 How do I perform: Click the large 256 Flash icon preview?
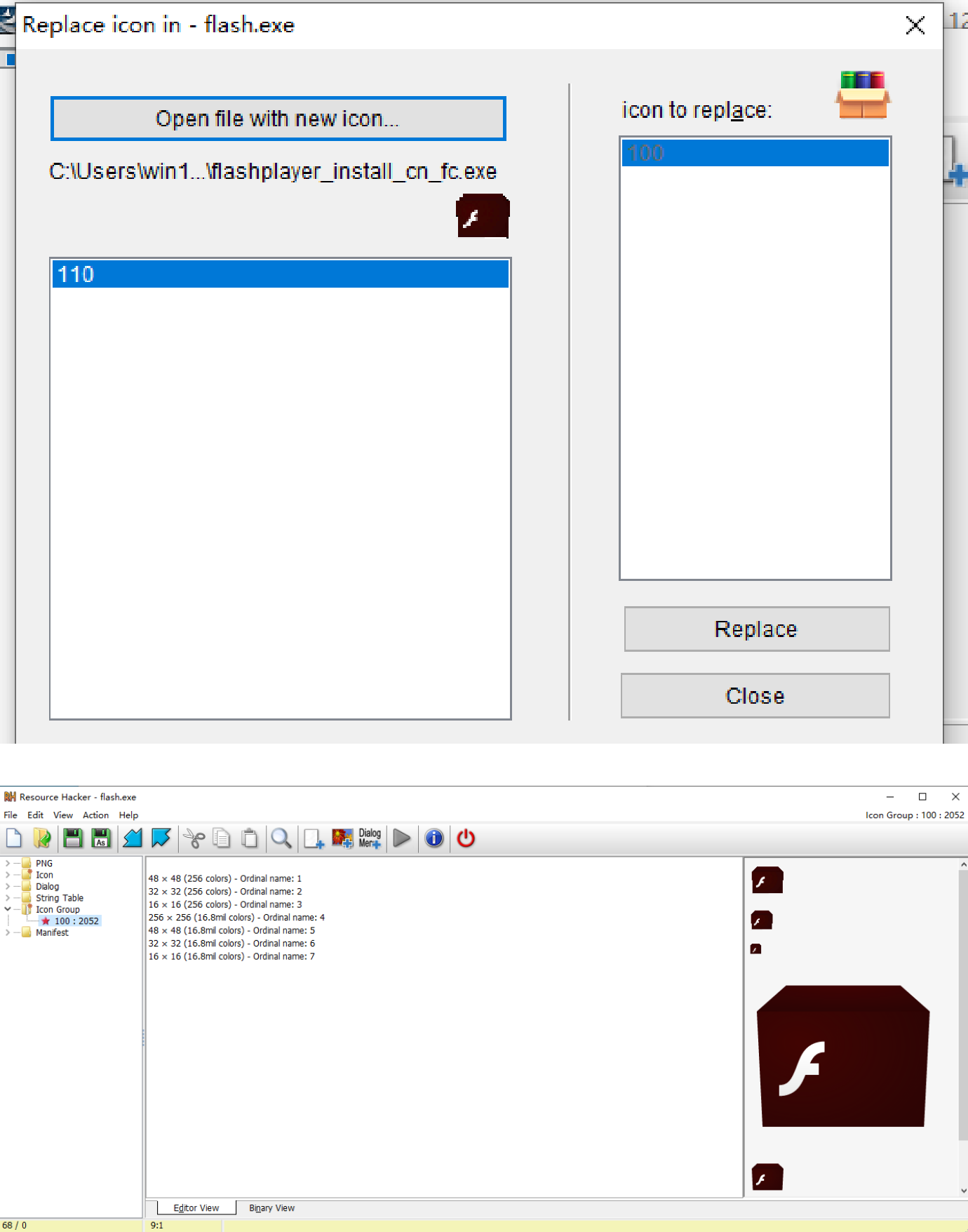tap(843, 1056)
